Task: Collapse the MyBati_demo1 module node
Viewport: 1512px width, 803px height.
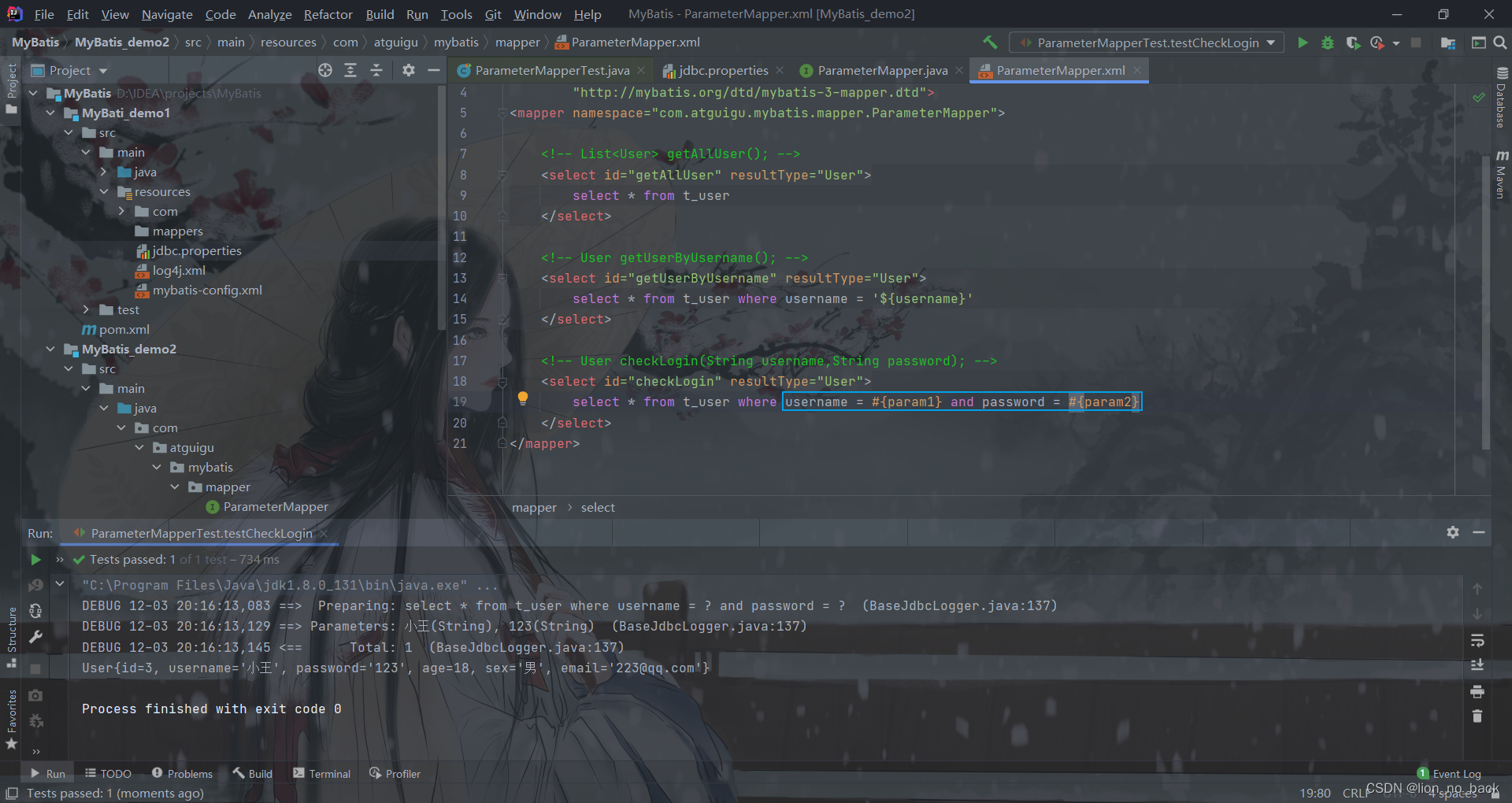Action: click(50, 113)
